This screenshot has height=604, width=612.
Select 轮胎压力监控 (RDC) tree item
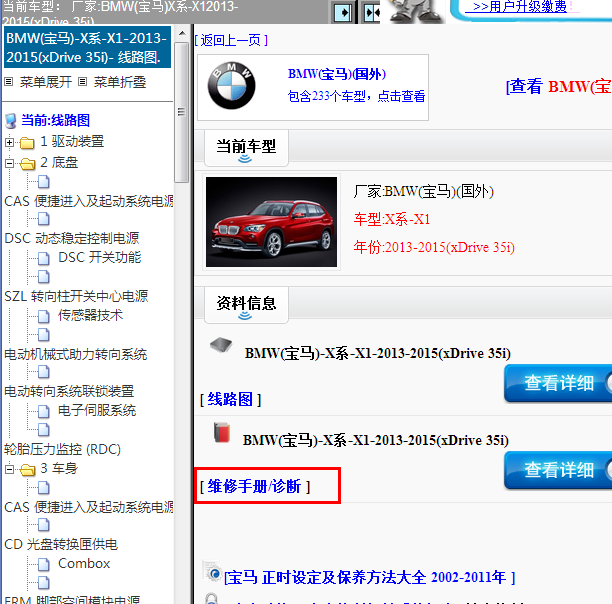point(62,449)
